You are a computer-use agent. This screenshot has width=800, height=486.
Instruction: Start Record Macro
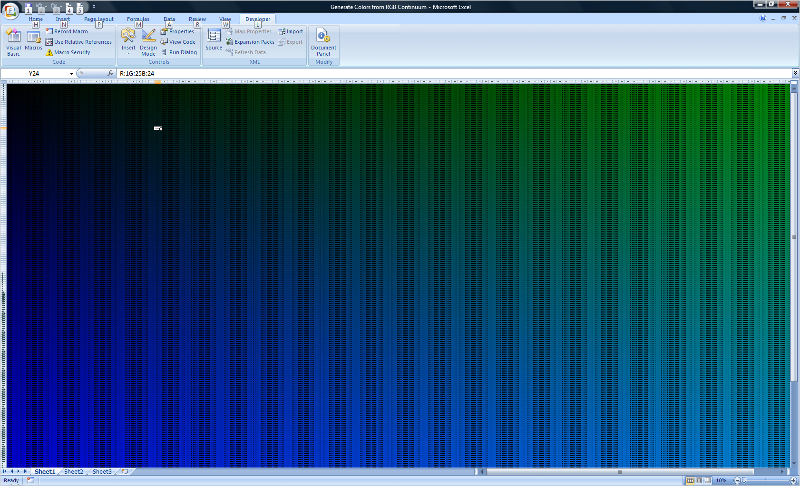[67, 31]
